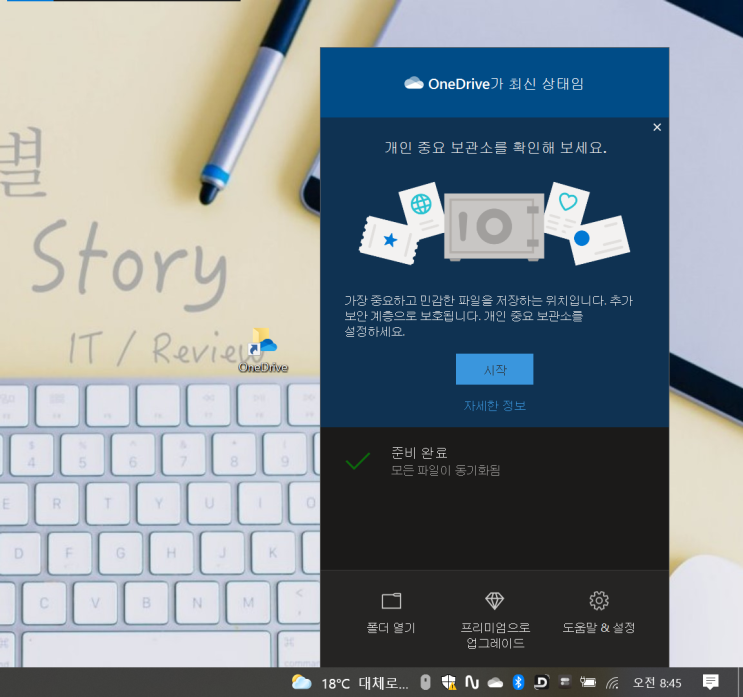Dismiss the personal vault banner with X
The width and height of the screenshot is (743, 697).
tap(657, 127)
